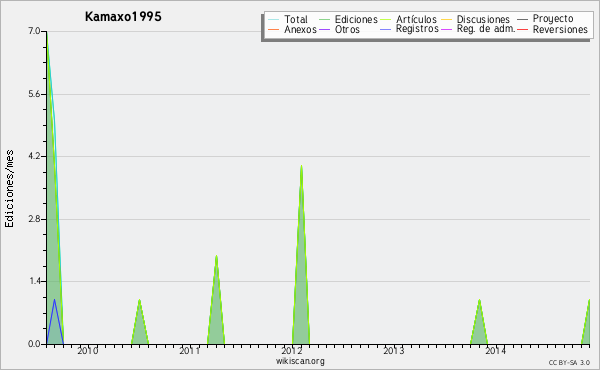Image resolution: width=600 pixels, height=370 pixels.
Task: Click the orange Anexos legend line swatch
Action: pos(274,29)
